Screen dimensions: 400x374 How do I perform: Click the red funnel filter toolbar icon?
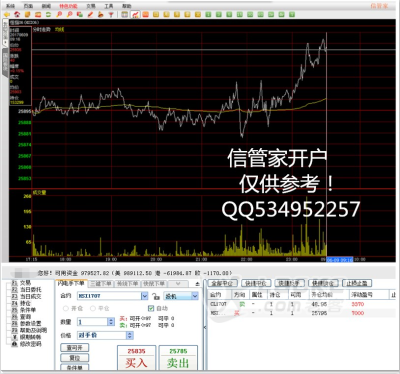[x=111, y=14]
